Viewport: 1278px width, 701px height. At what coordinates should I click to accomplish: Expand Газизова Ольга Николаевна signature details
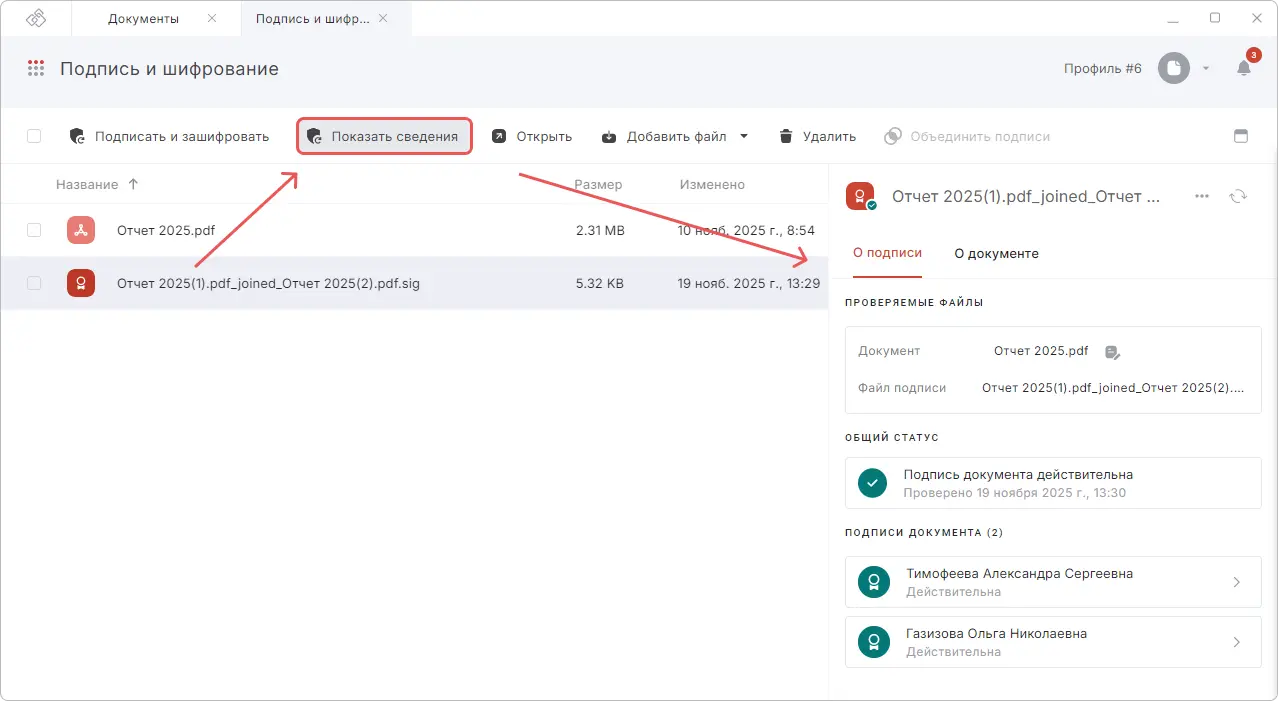(x=1236, y=642)
